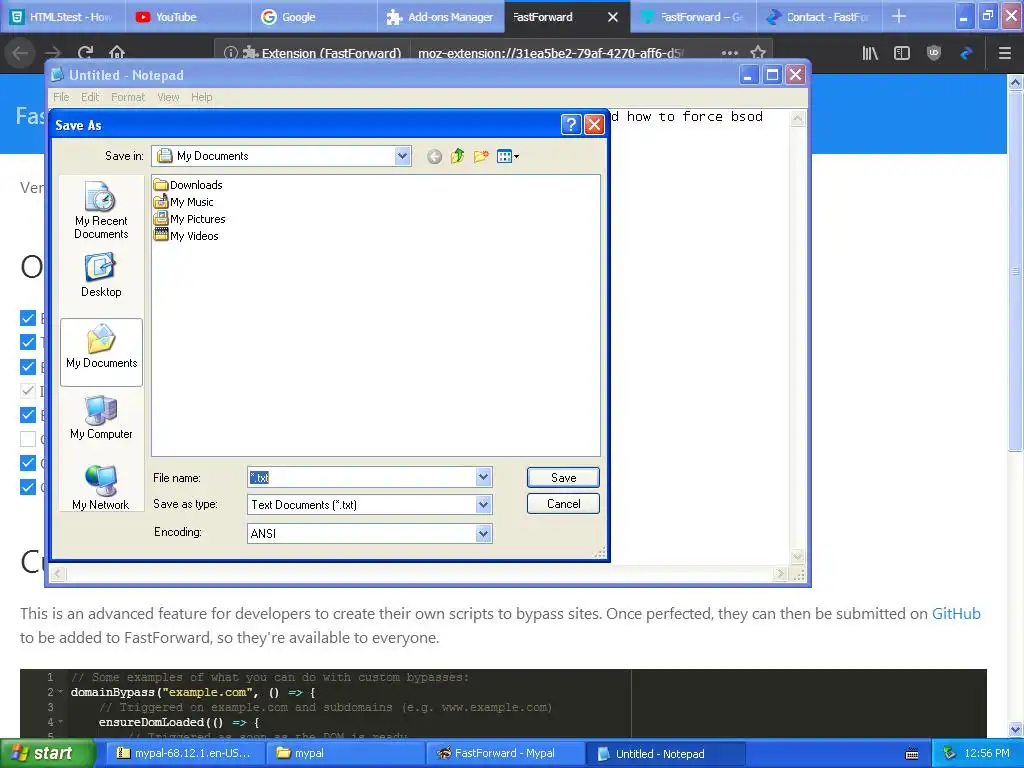
Task: Go to Desktop in places bar
Action: coord(101,276)
